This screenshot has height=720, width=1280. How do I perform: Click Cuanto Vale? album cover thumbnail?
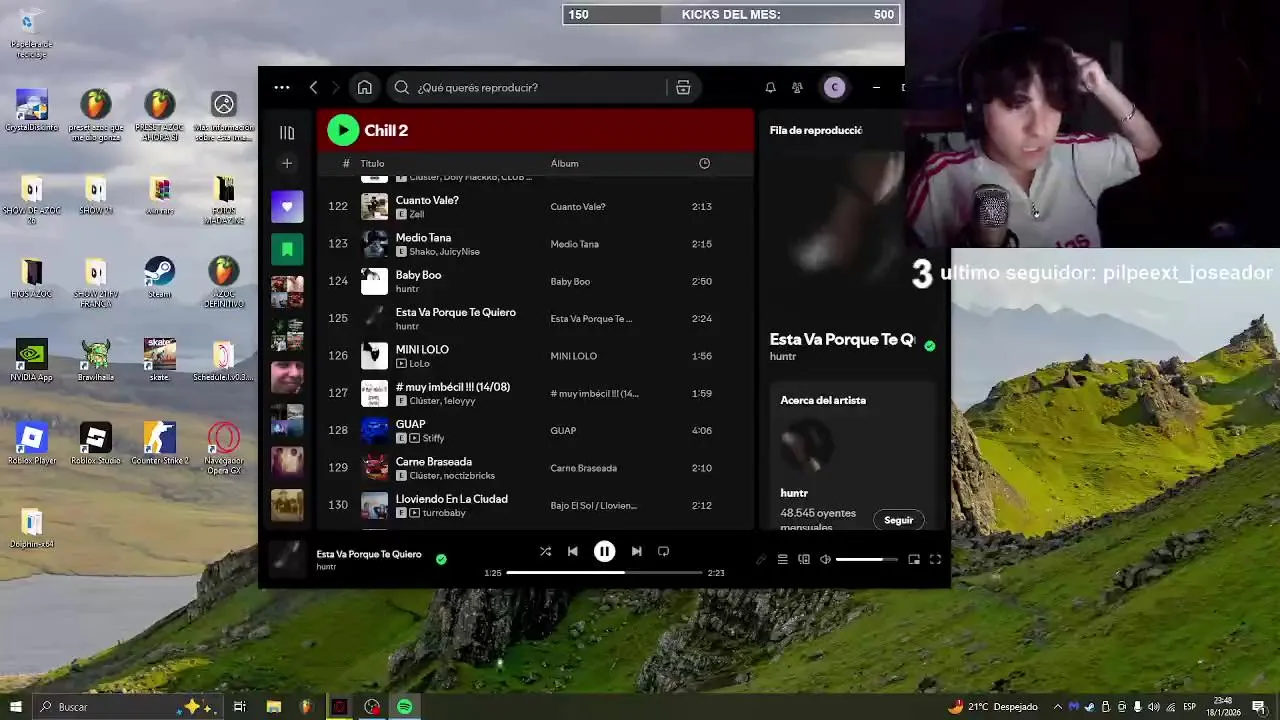click(374, 207)
